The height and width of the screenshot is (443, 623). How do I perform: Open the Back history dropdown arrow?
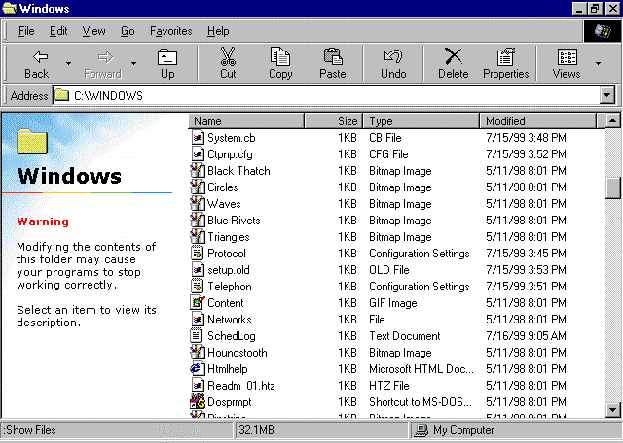(68, 63)
